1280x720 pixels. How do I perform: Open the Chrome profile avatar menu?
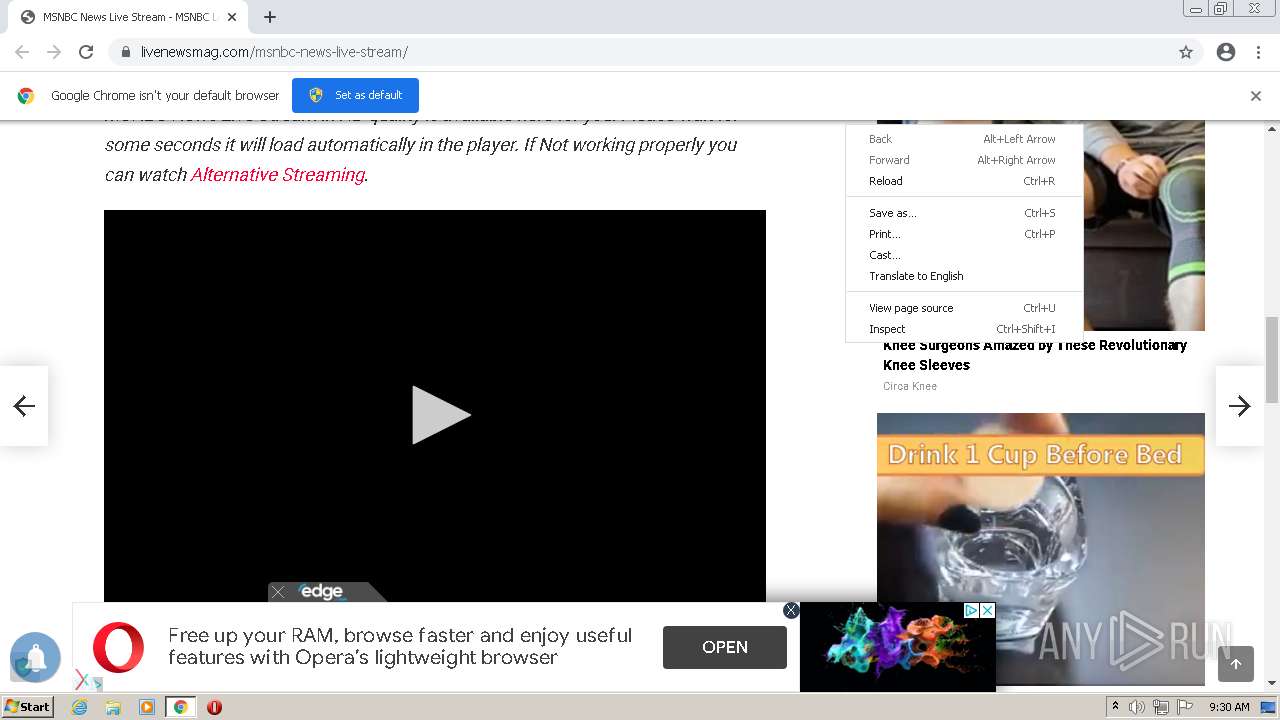tap(1226, 52)
